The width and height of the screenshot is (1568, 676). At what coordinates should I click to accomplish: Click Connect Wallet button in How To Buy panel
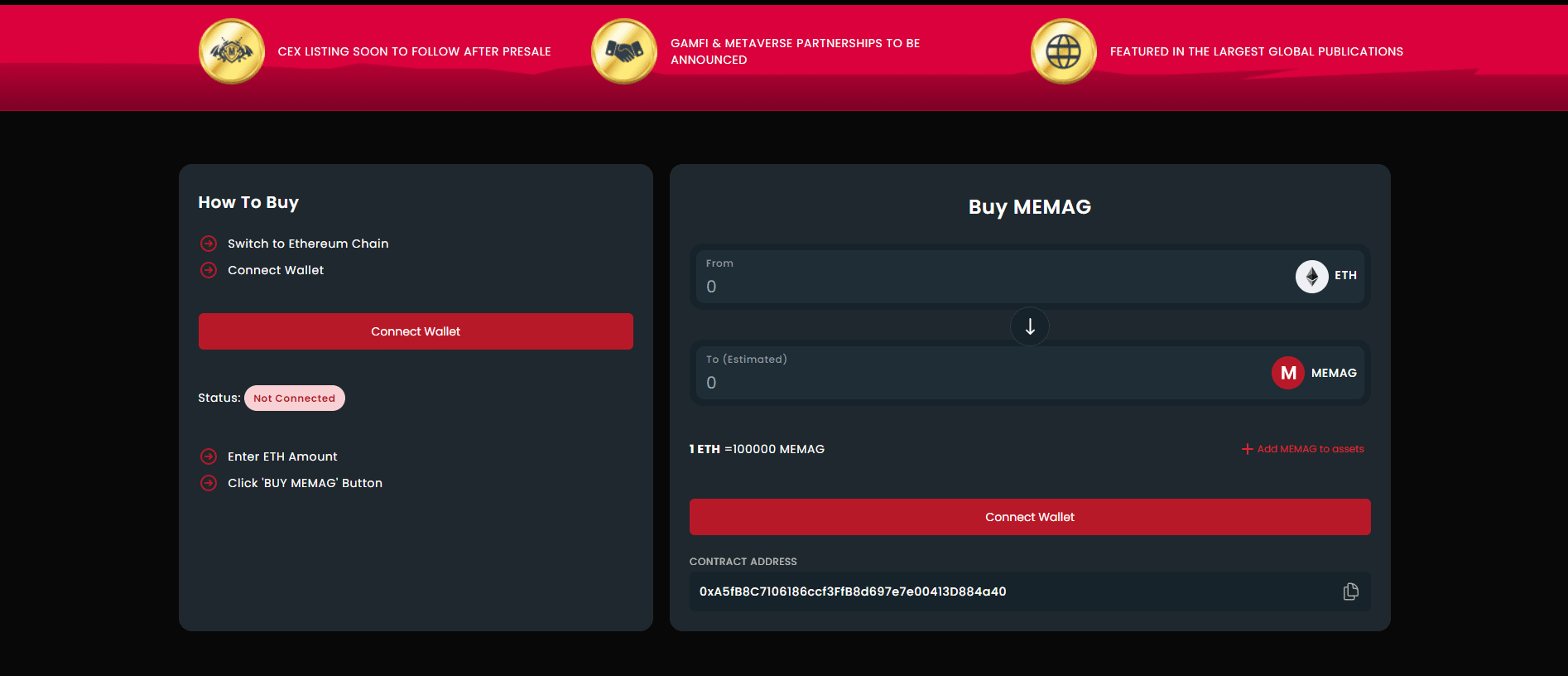tap(416, 331)
